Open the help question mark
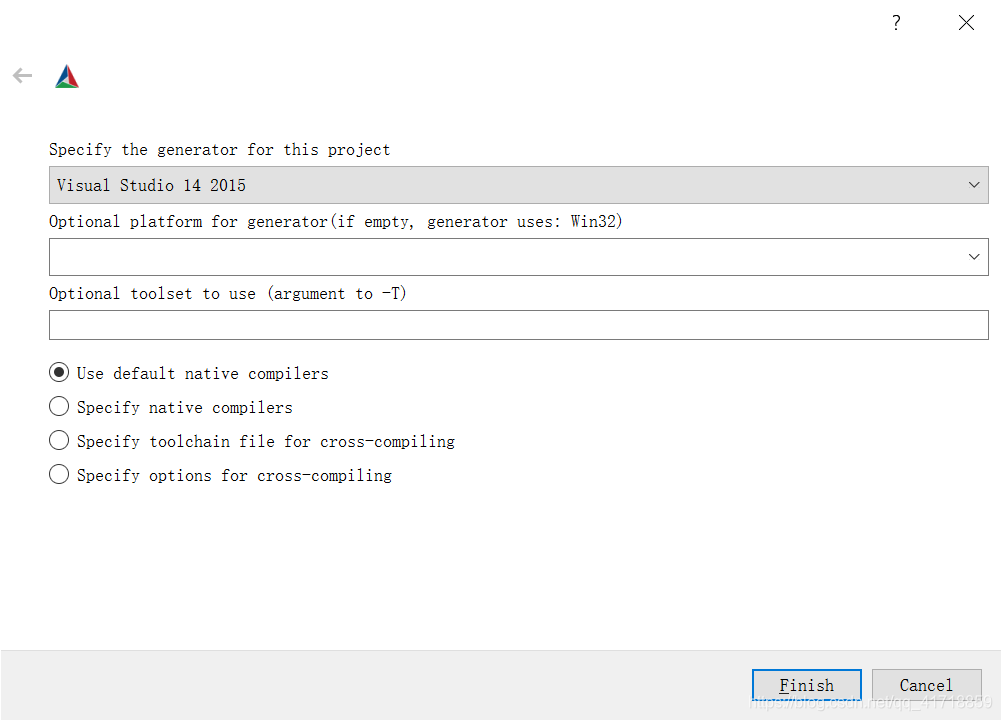Image resolution: width=1002 pixels, height=721 pixels. [x=895, y=22]
